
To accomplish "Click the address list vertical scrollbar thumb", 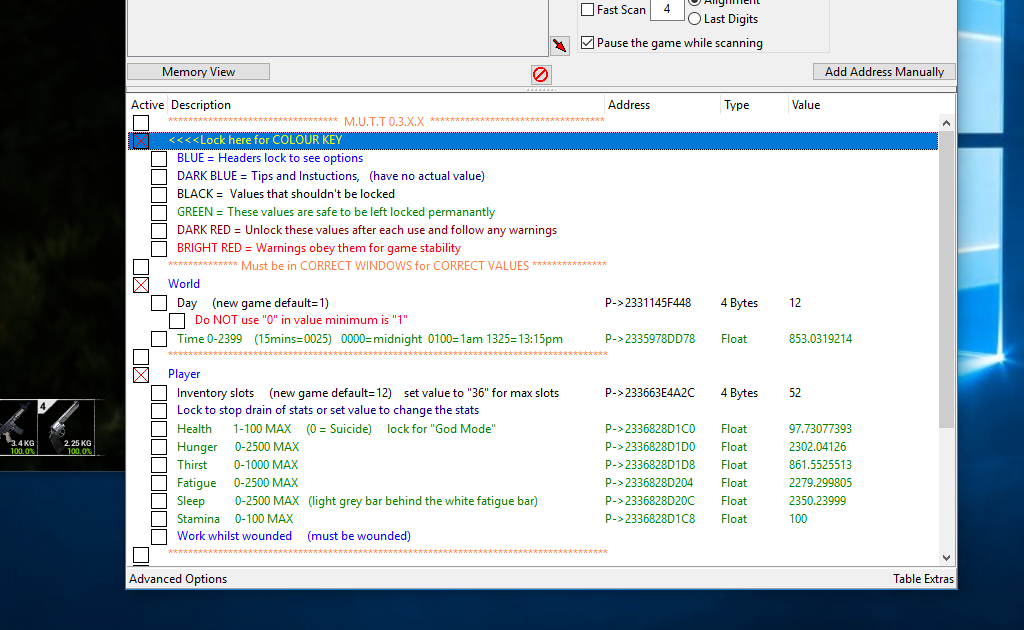I will point(946,279).
